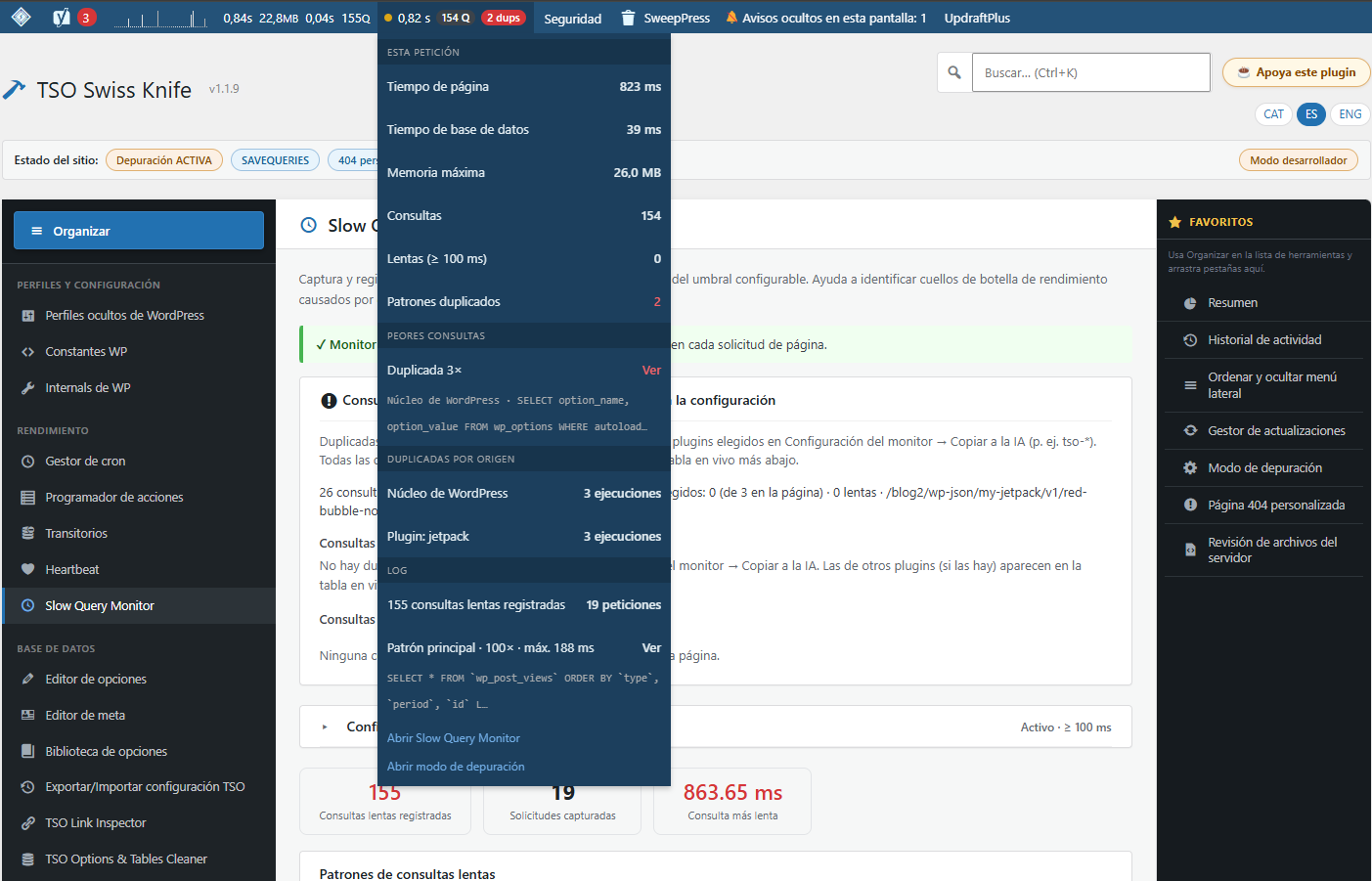Click the magnifier search icon button
This screenshot has width=1372, height=881.
coord(954,72)
